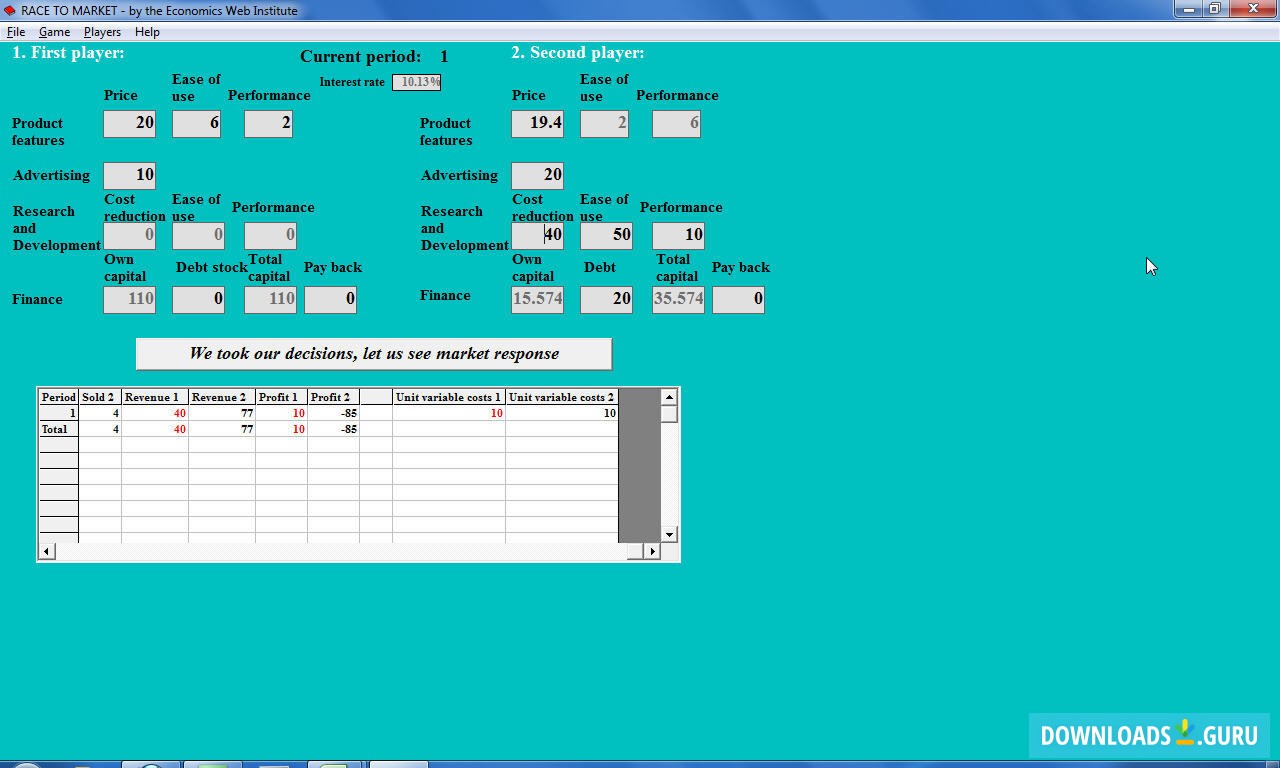
Task: Select second player's R&D Performance field
Action: tap(678, 235)
